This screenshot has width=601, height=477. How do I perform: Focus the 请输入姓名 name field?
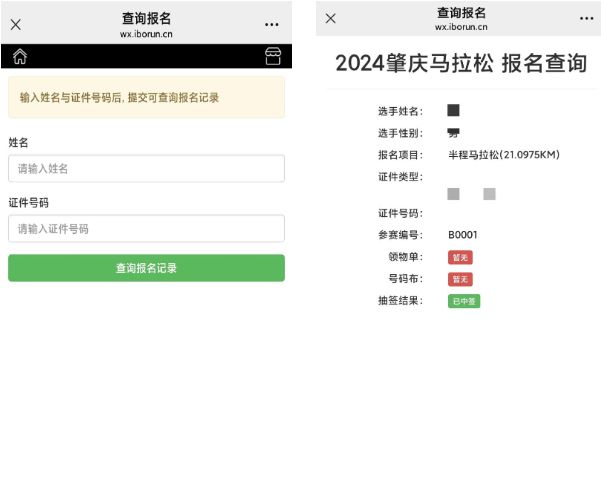coord(146,168)
